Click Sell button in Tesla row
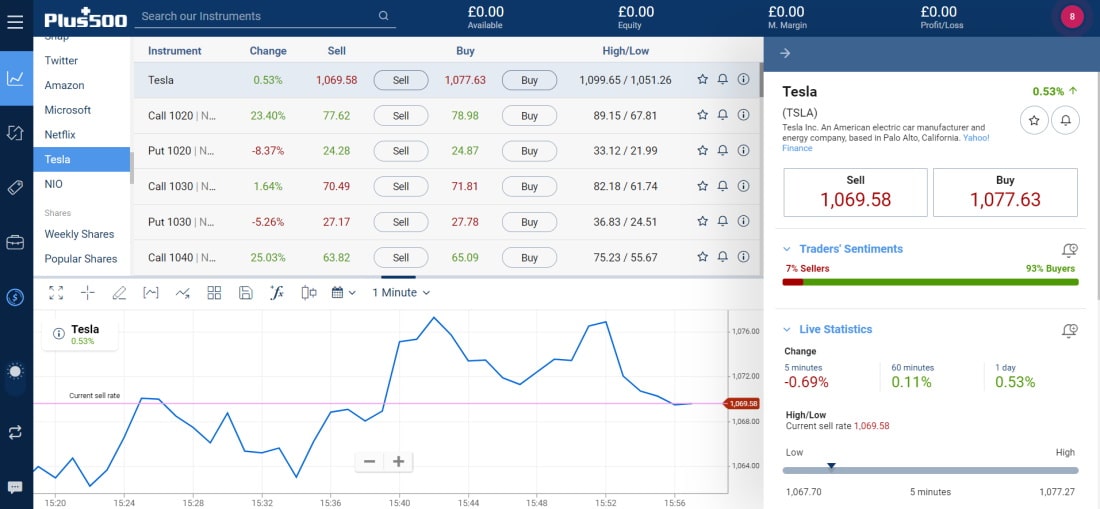This screenshot has width=1100, height=509. click(x=401, y=80)
